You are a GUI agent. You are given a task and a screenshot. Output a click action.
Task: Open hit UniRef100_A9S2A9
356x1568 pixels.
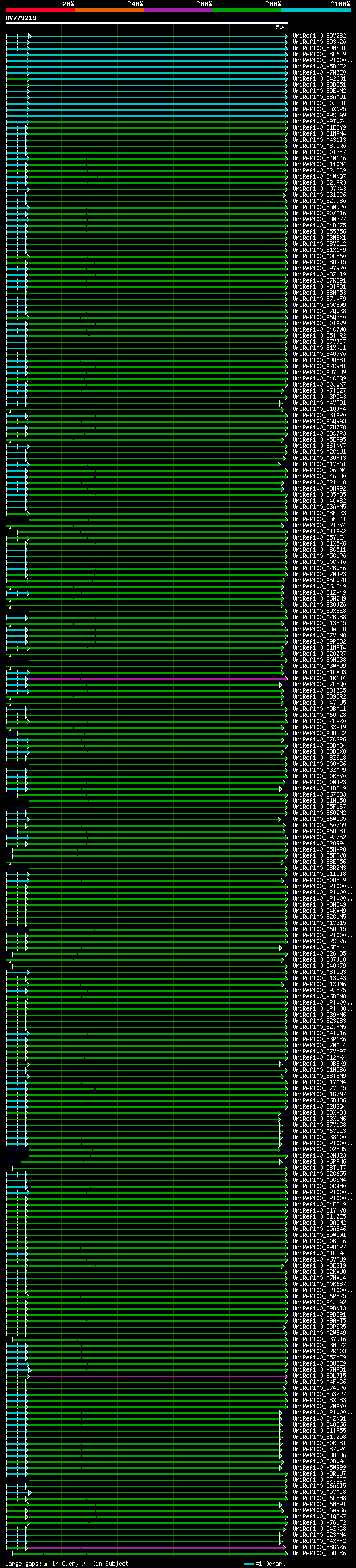(319, 116)
